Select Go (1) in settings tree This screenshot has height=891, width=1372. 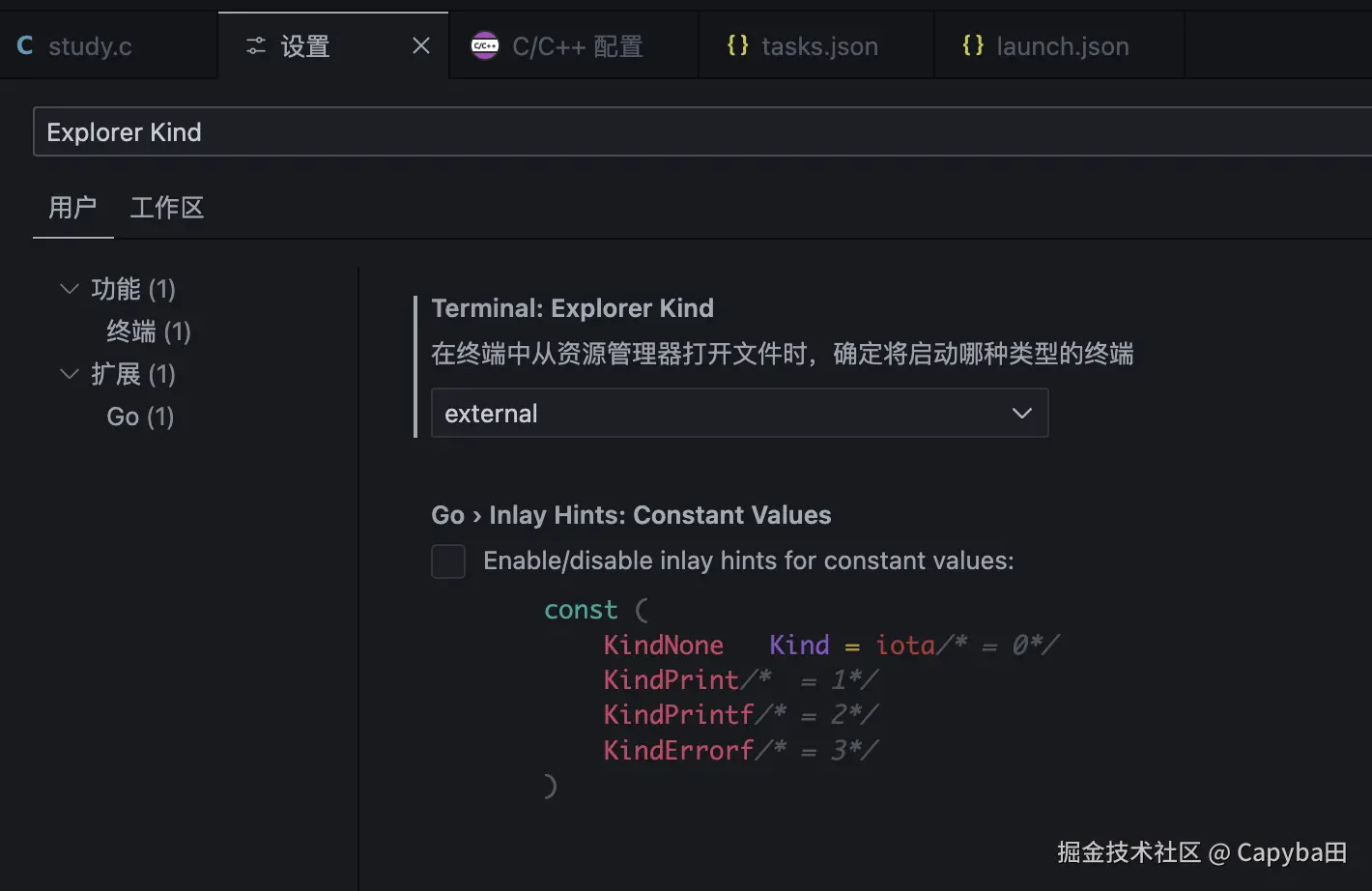point(140,417)
